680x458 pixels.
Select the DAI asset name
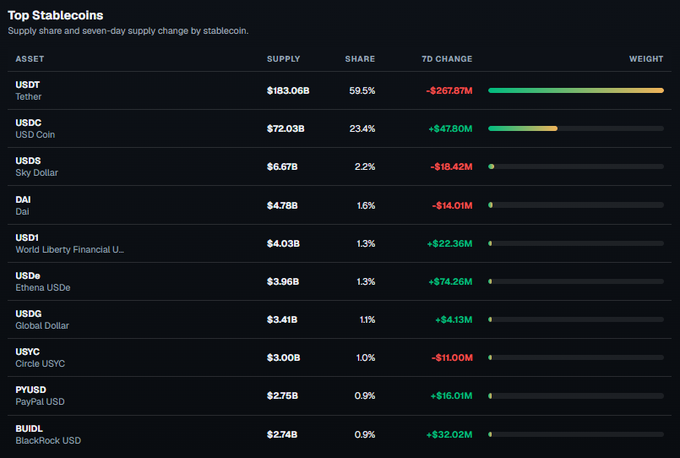(x=23, y=200)
